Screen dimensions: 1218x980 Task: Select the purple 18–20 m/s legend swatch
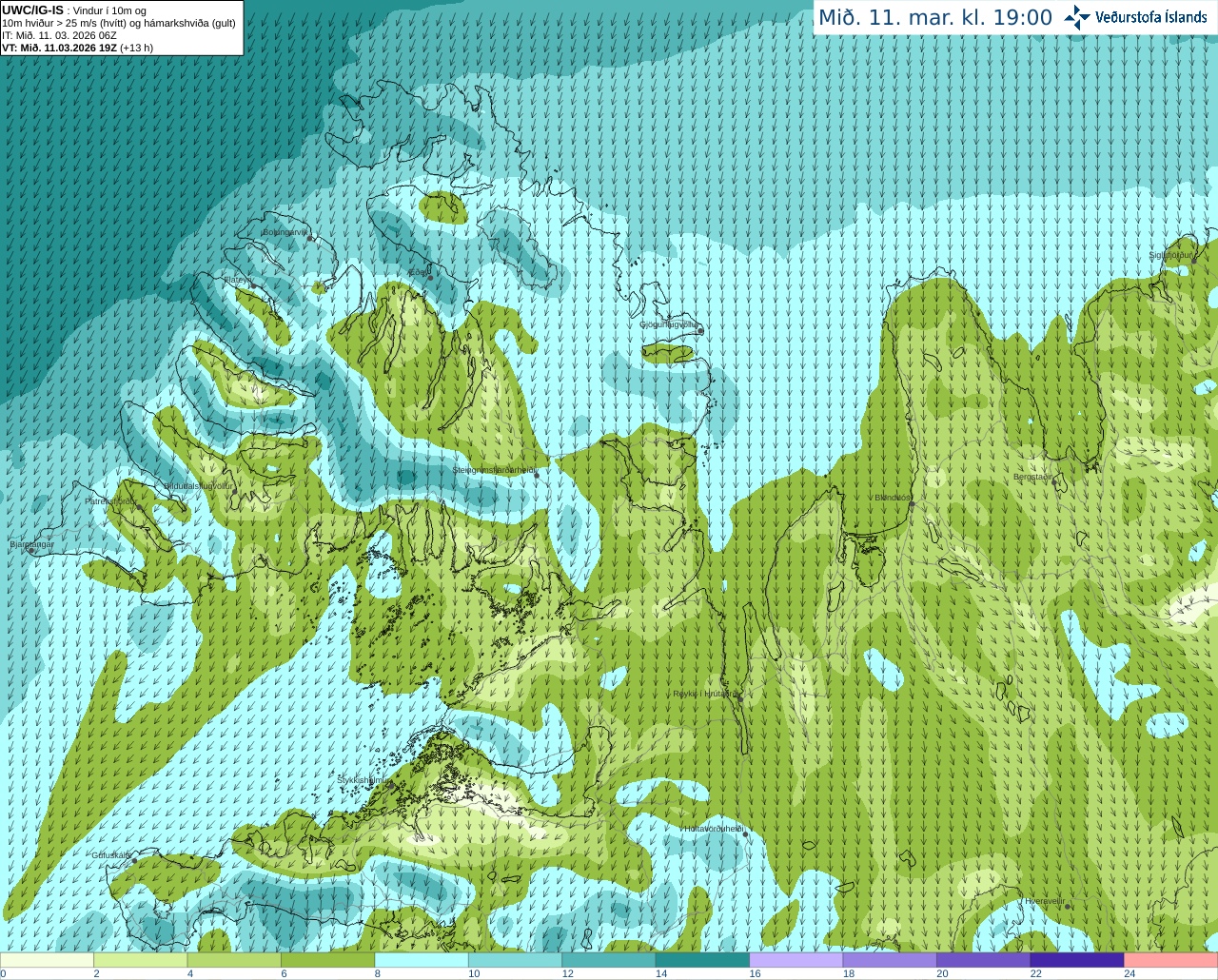(890, 960)
